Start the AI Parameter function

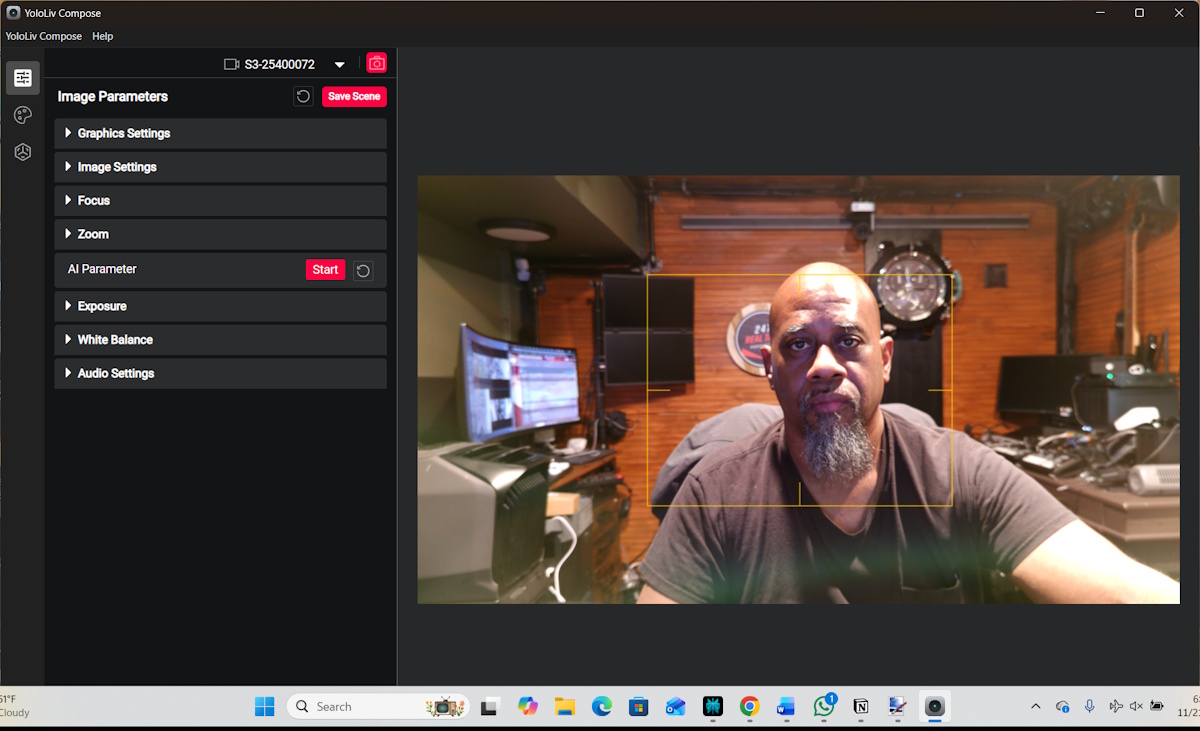click(x=325, y=270)
